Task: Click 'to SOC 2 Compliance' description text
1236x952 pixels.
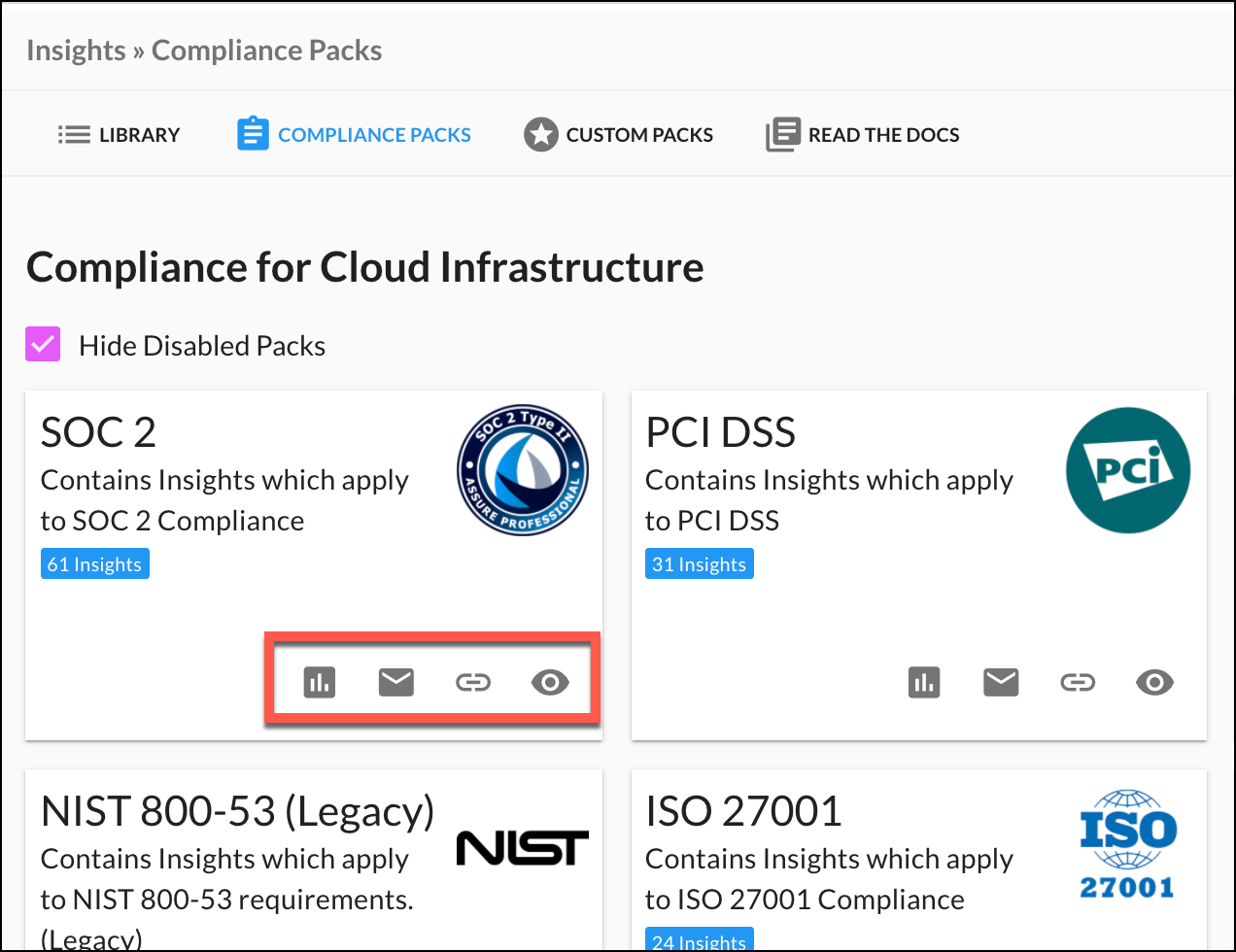Action: [172, 522]
